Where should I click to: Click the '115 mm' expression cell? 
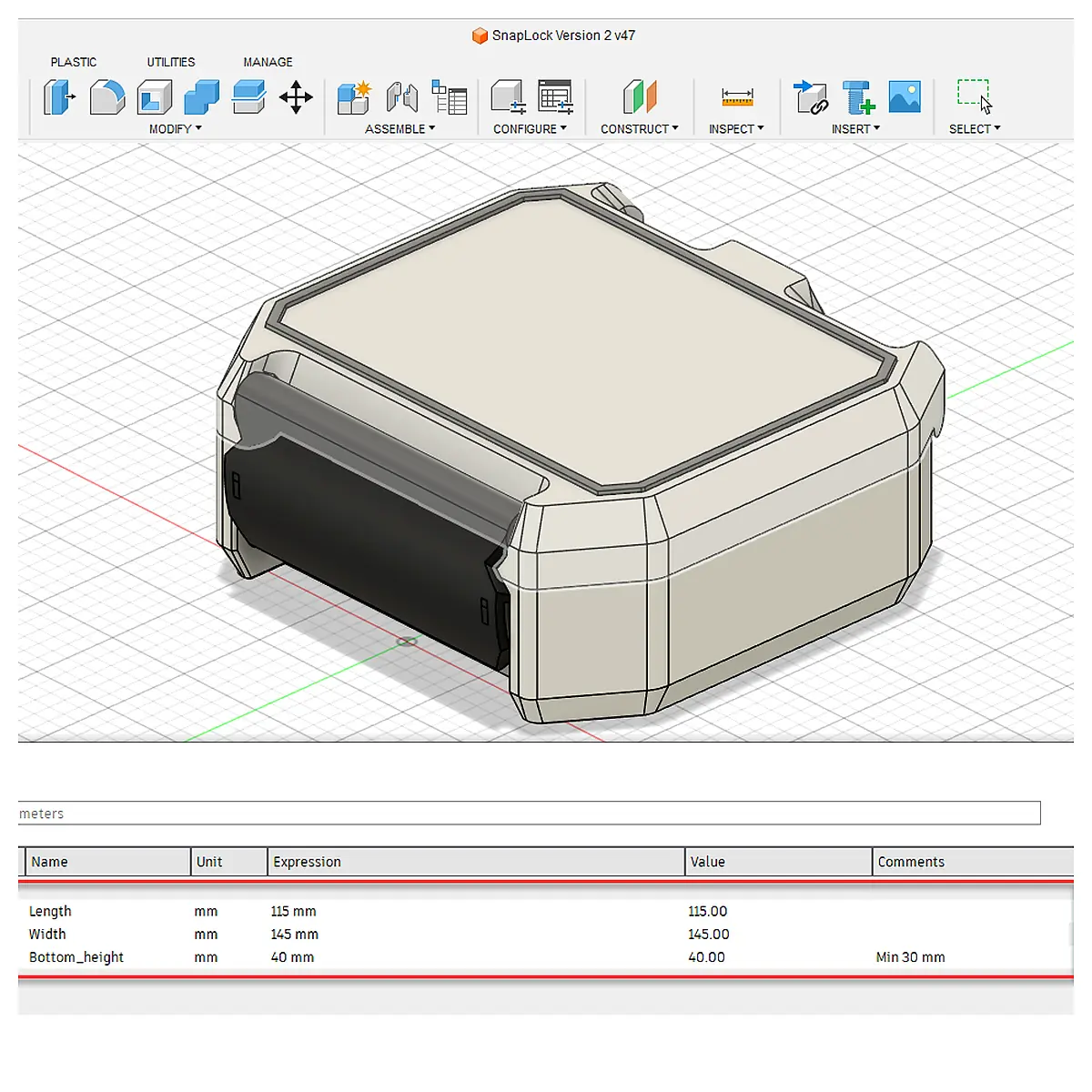pos(293,911)
